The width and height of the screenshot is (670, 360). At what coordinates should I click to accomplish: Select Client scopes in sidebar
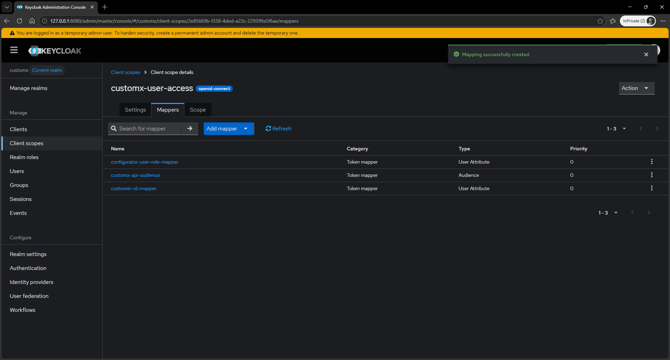26,143
